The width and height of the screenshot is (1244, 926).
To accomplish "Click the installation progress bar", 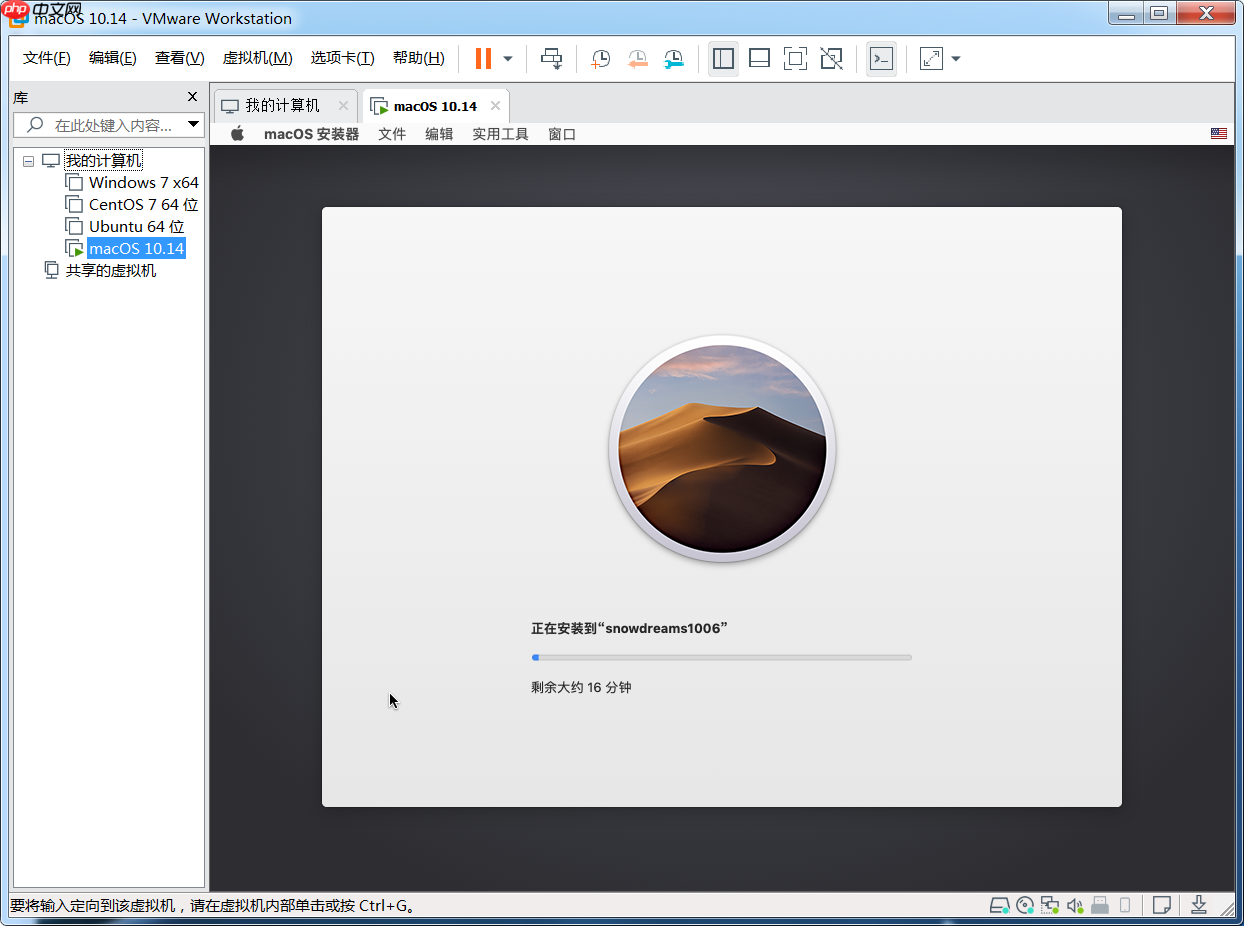I will tap(721, 657).
